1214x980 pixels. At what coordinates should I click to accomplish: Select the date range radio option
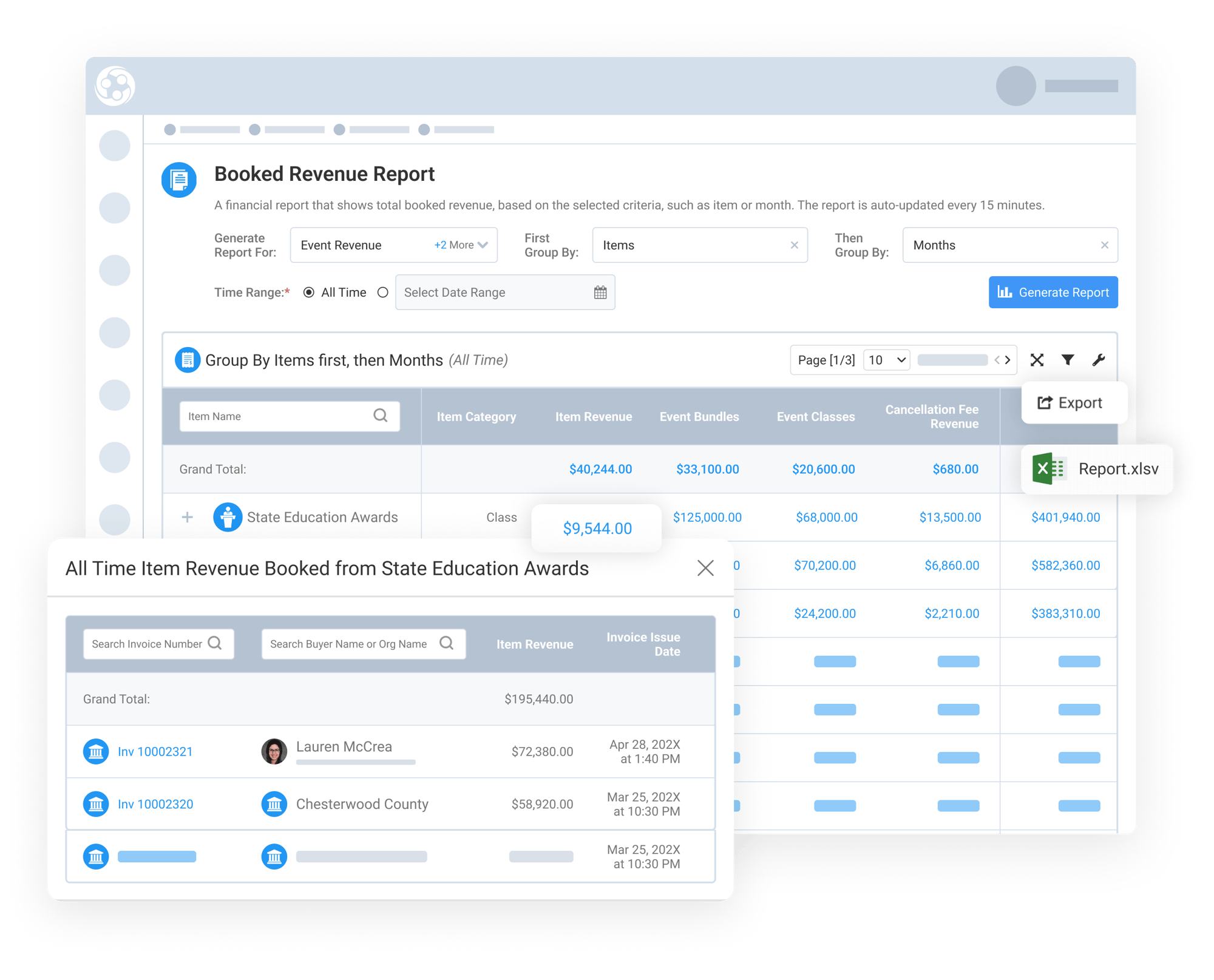(383, 292)
